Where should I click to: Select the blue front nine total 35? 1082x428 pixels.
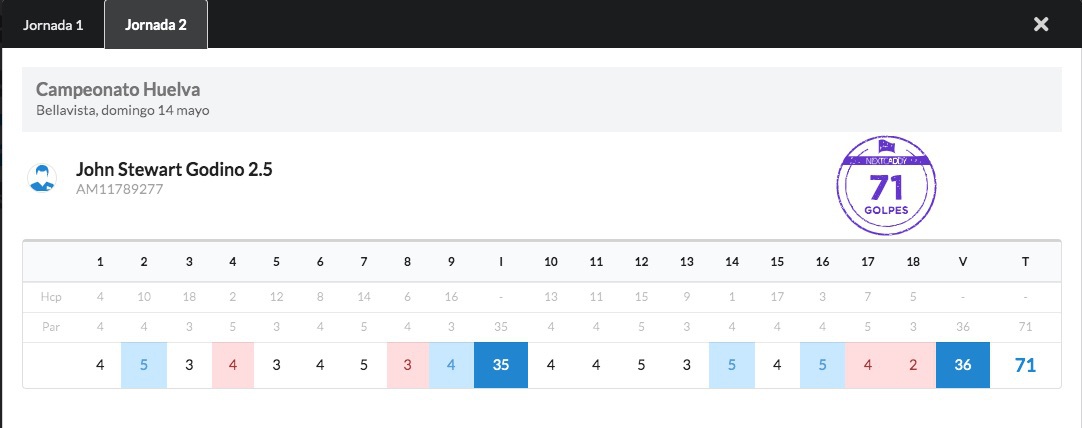501,364
